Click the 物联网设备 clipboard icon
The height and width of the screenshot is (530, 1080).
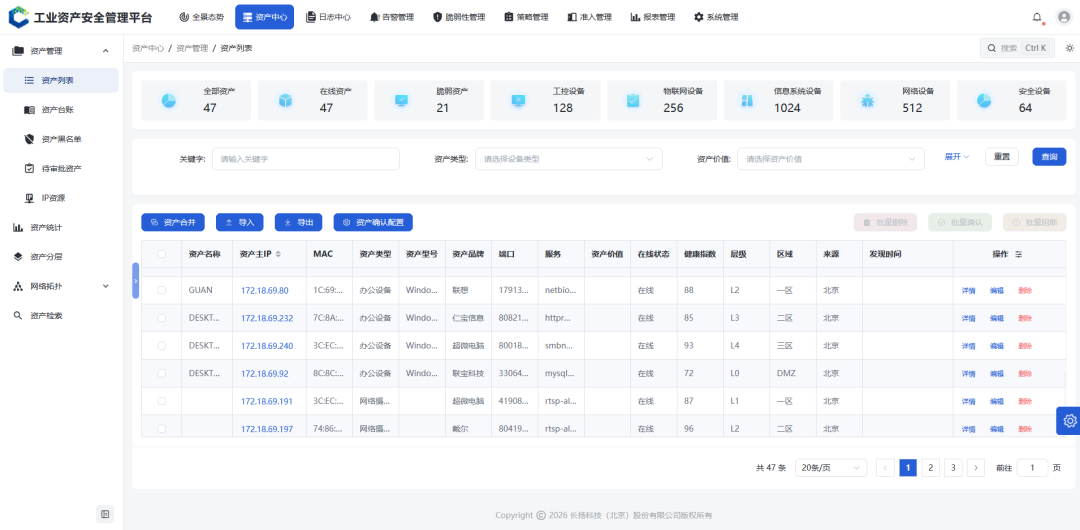point(633,101)
